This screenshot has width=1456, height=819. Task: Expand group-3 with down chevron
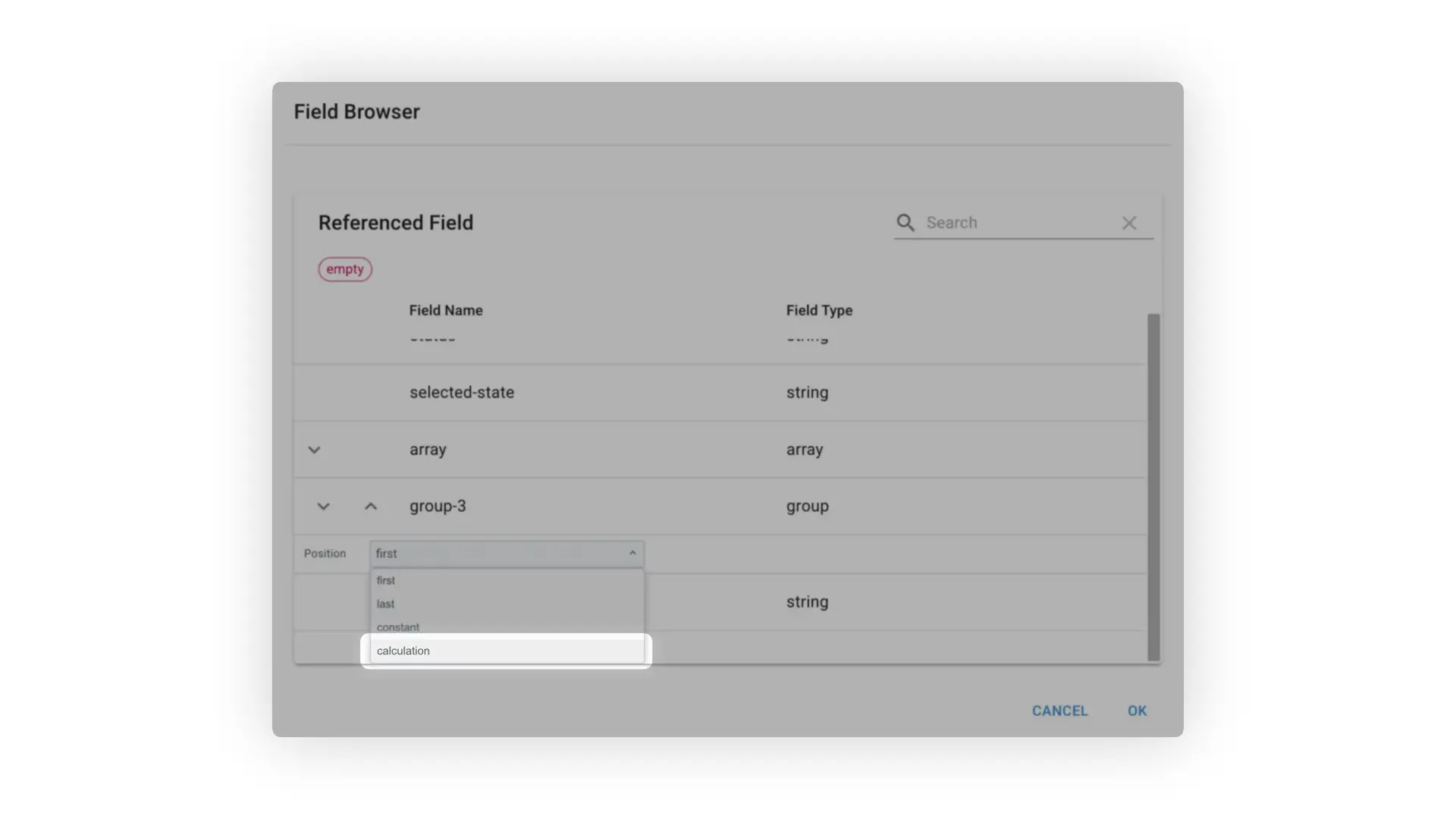click(323, 507)
